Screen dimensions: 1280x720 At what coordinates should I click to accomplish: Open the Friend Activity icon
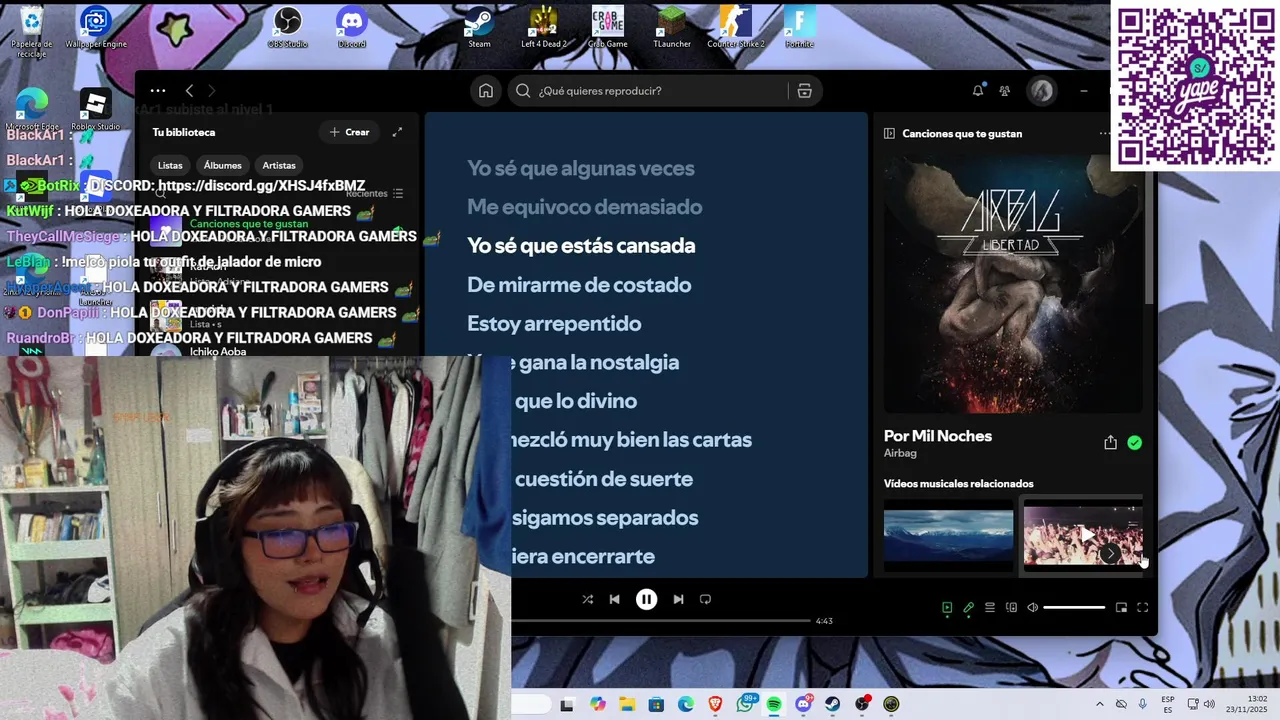1005,91
